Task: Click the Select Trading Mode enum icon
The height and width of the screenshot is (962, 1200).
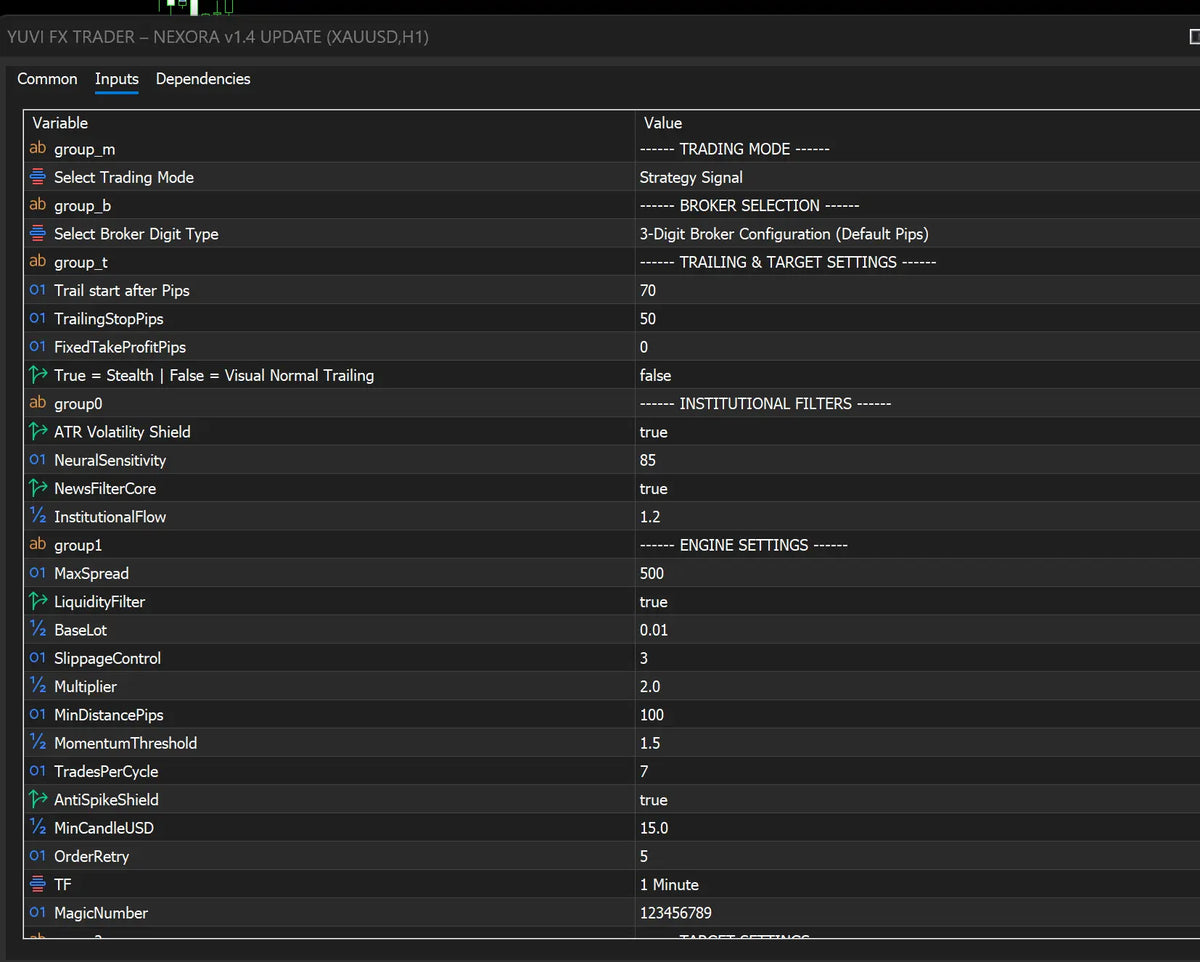Action: tap(38, 177)
